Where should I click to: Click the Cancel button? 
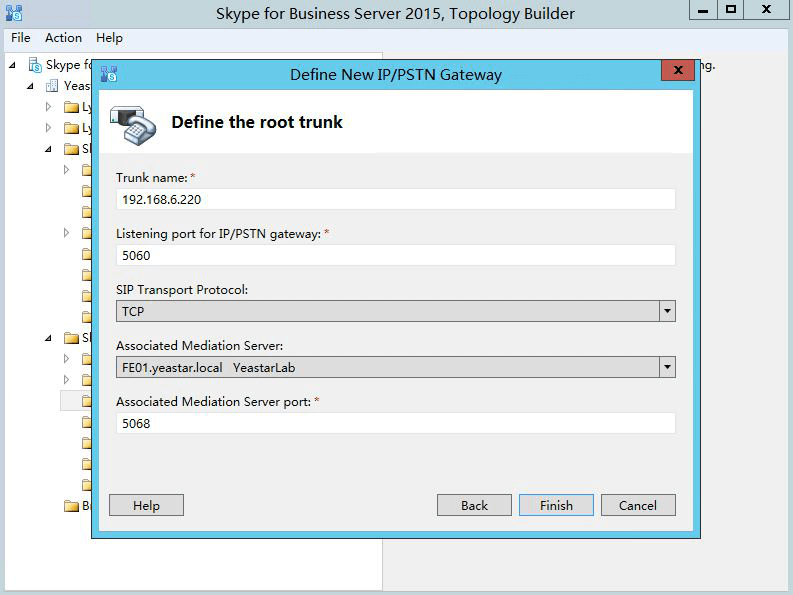638,505
